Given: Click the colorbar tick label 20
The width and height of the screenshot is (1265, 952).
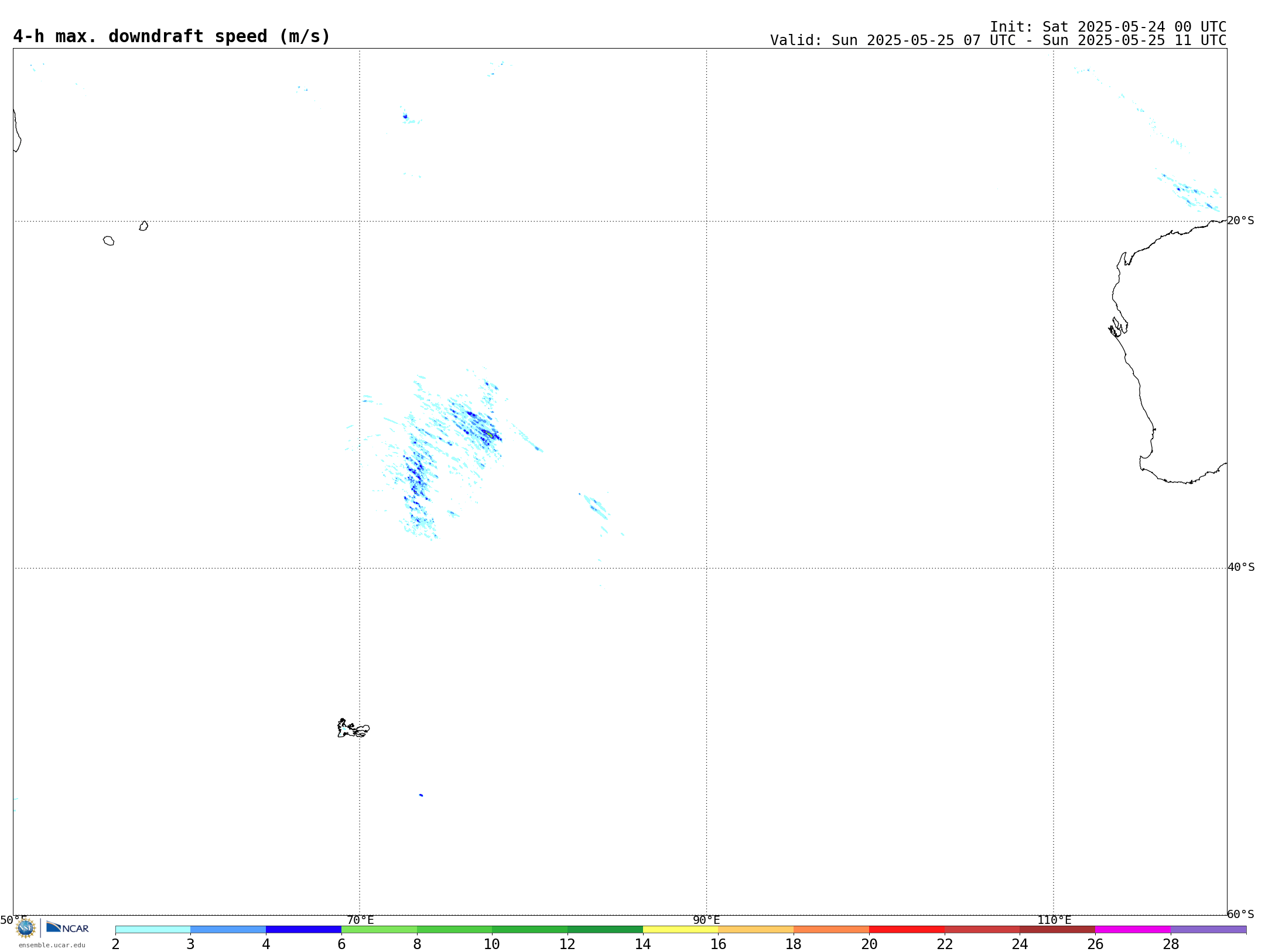Looking at the screenshot, I should pos(869,944).
